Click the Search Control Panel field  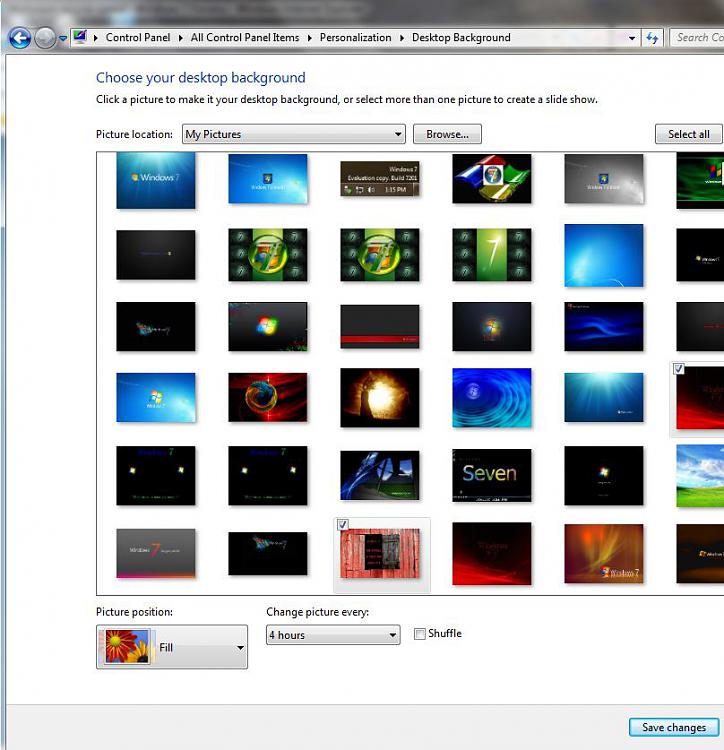pyautogui.click(x=697, y=37)
